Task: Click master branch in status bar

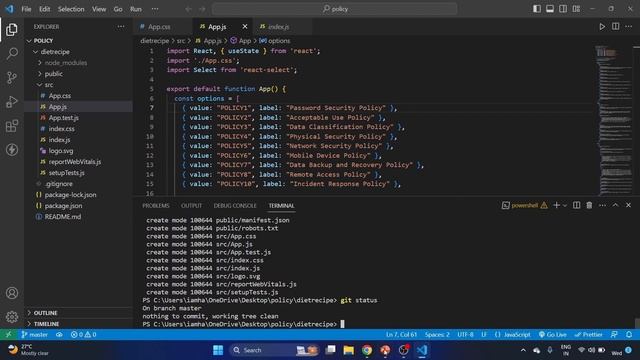Action: coord(34,334)
